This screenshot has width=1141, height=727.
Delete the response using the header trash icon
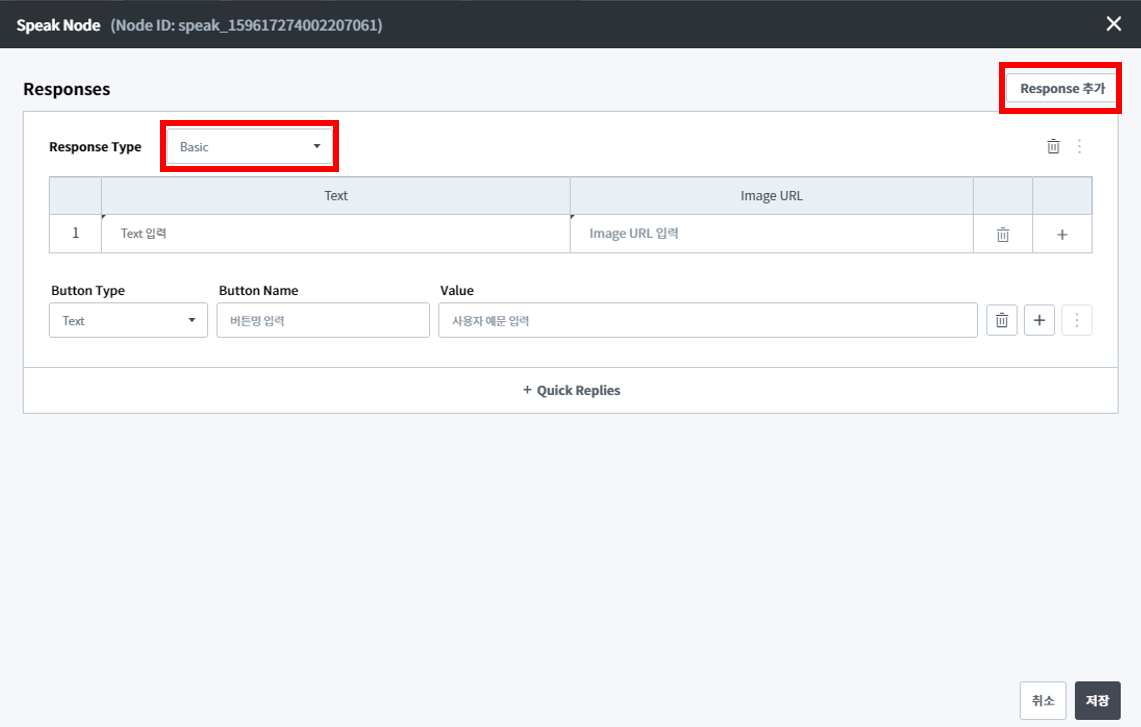coord(1053,147)
